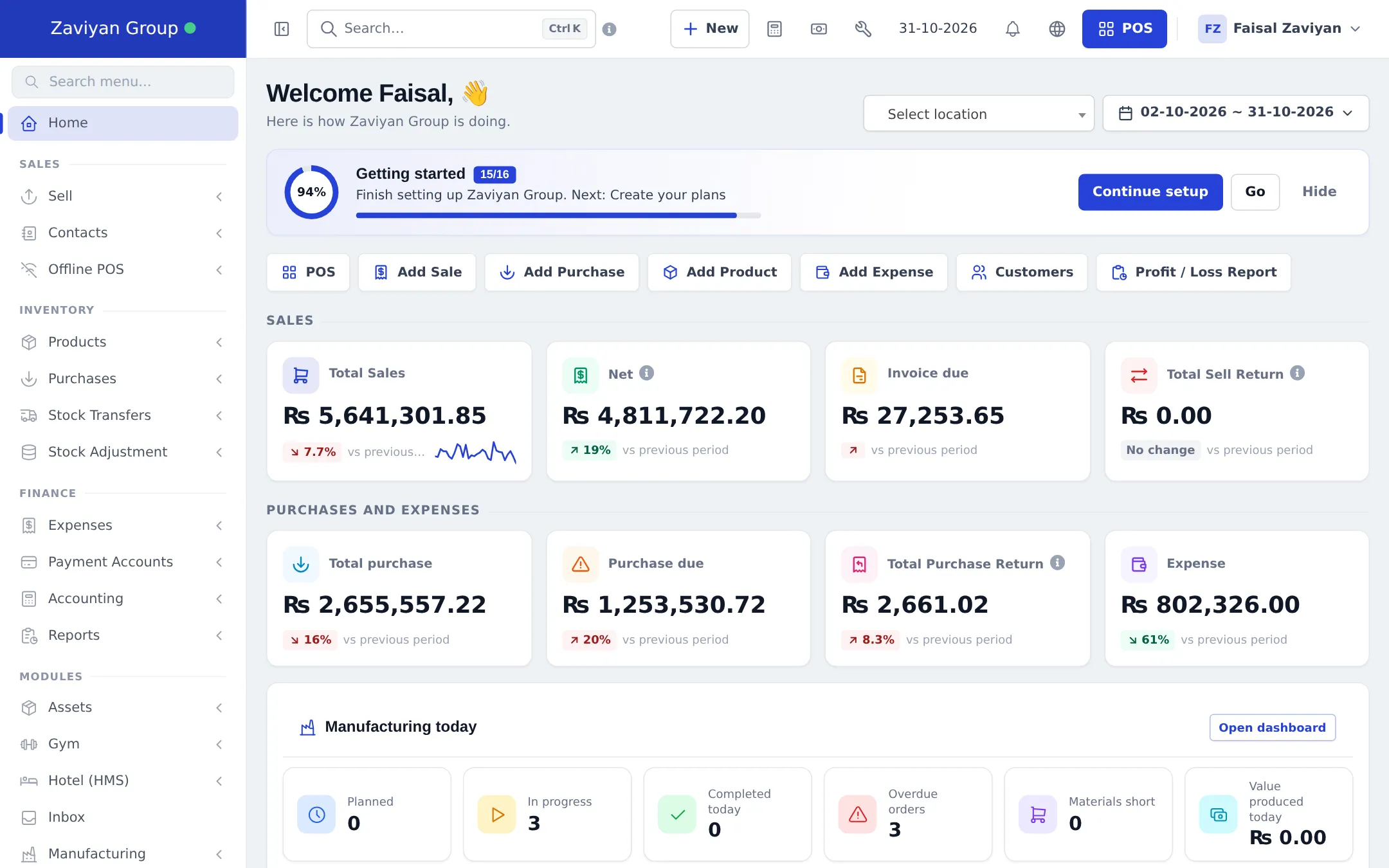This screenshot has height=868, width=1389.
Task: Click the Continue setup button
Action: coord(1150,192)
